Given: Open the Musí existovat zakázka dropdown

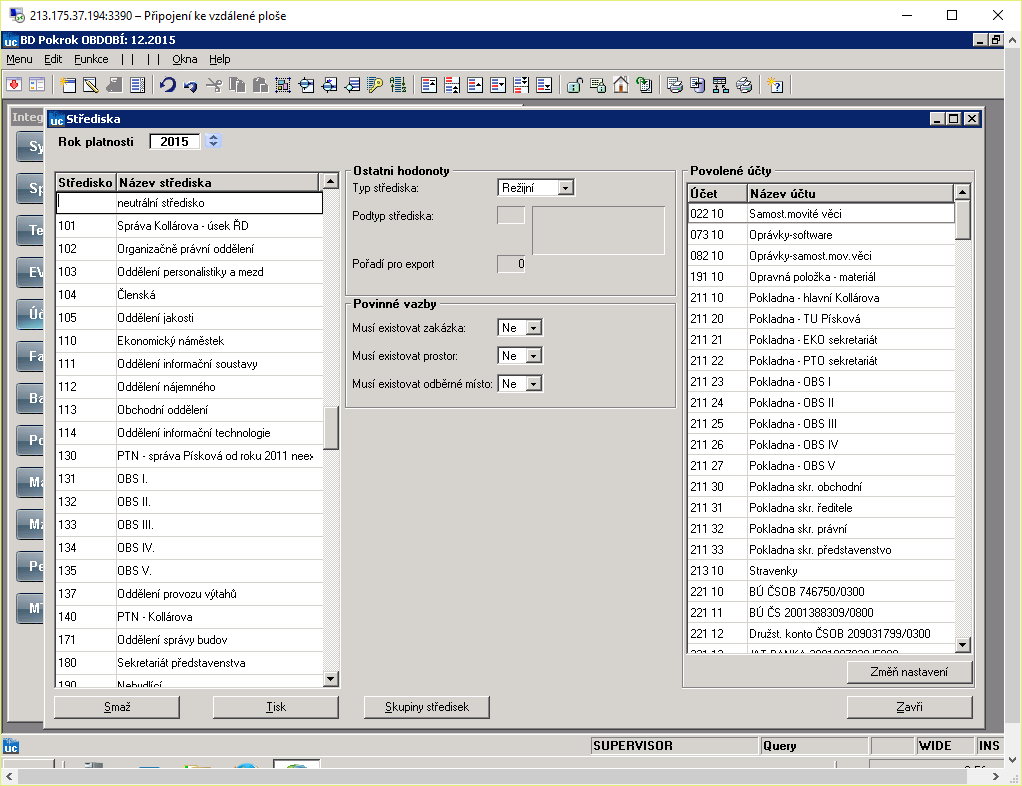Looking at the screenshot, I should 534,328.
